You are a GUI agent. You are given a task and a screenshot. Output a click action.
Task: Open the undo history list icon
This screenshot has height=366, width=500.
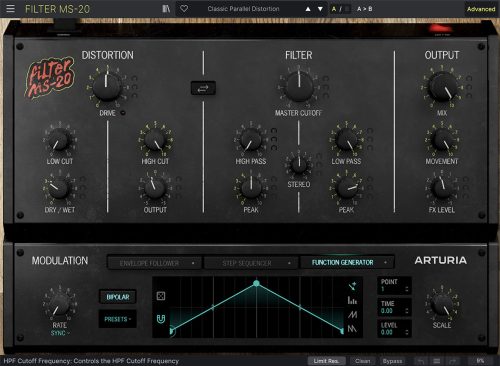[437, 361]
